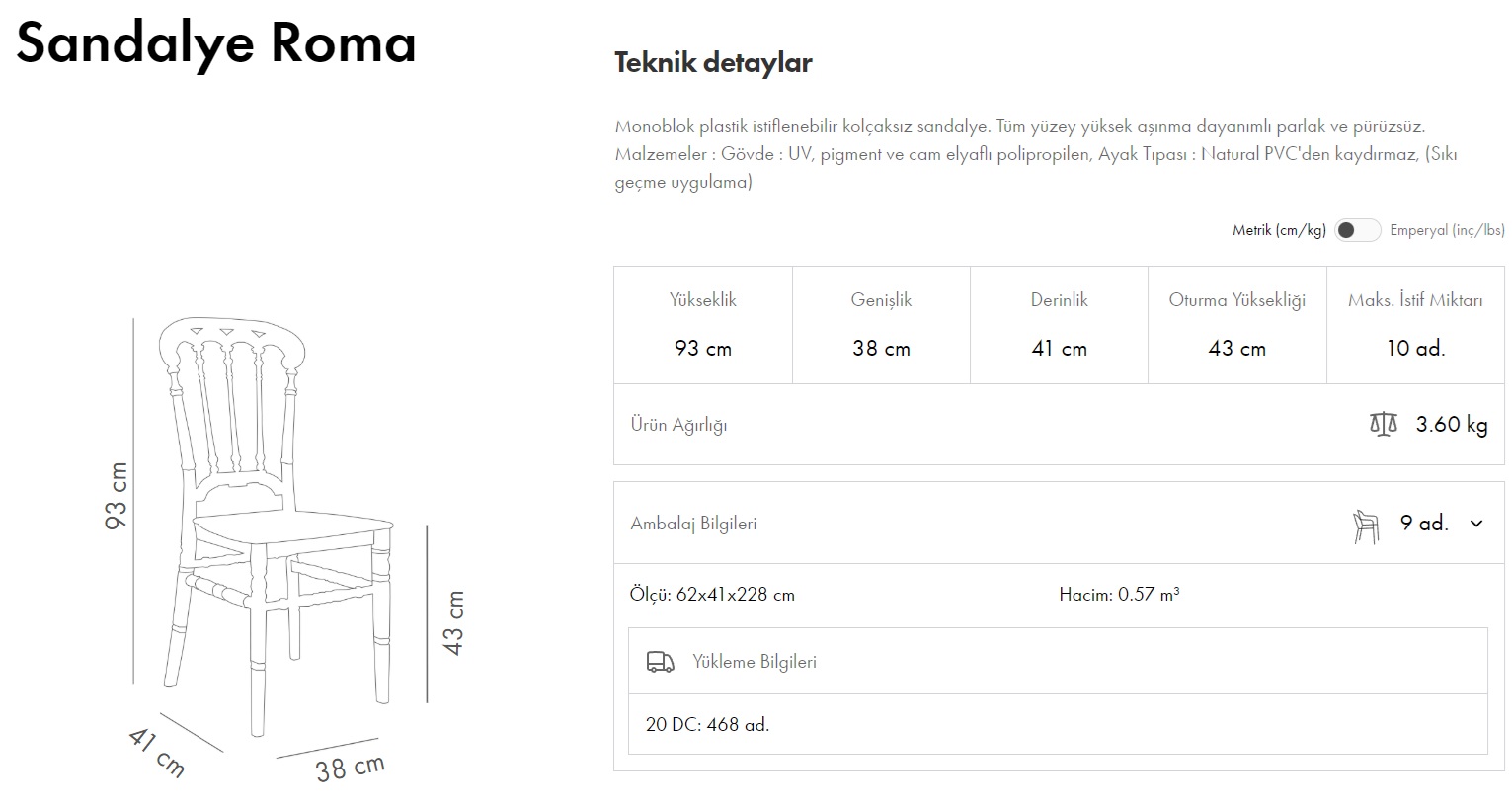Click the 20 DC: 468 ad. text
The image size is (1512, 810).
coord(707,725)
